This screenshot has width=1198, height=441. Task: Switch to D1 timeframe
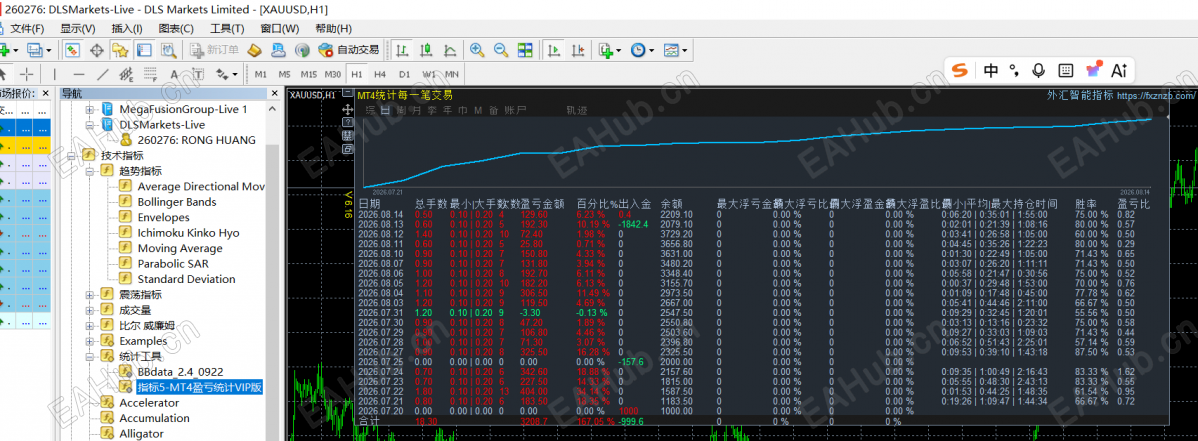coord(404,74)
